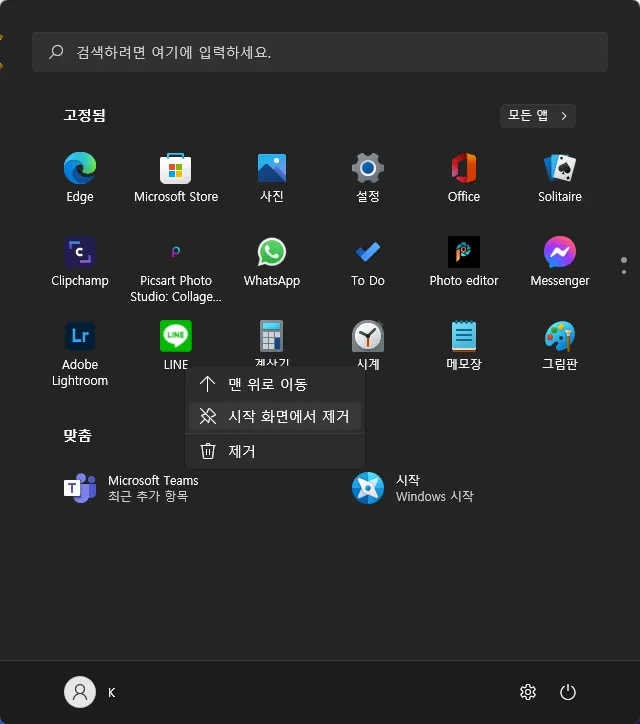The height and width of the screenshot is (724, 640).
Task: Open Picsart Photo Studio app
Action: 176,269
